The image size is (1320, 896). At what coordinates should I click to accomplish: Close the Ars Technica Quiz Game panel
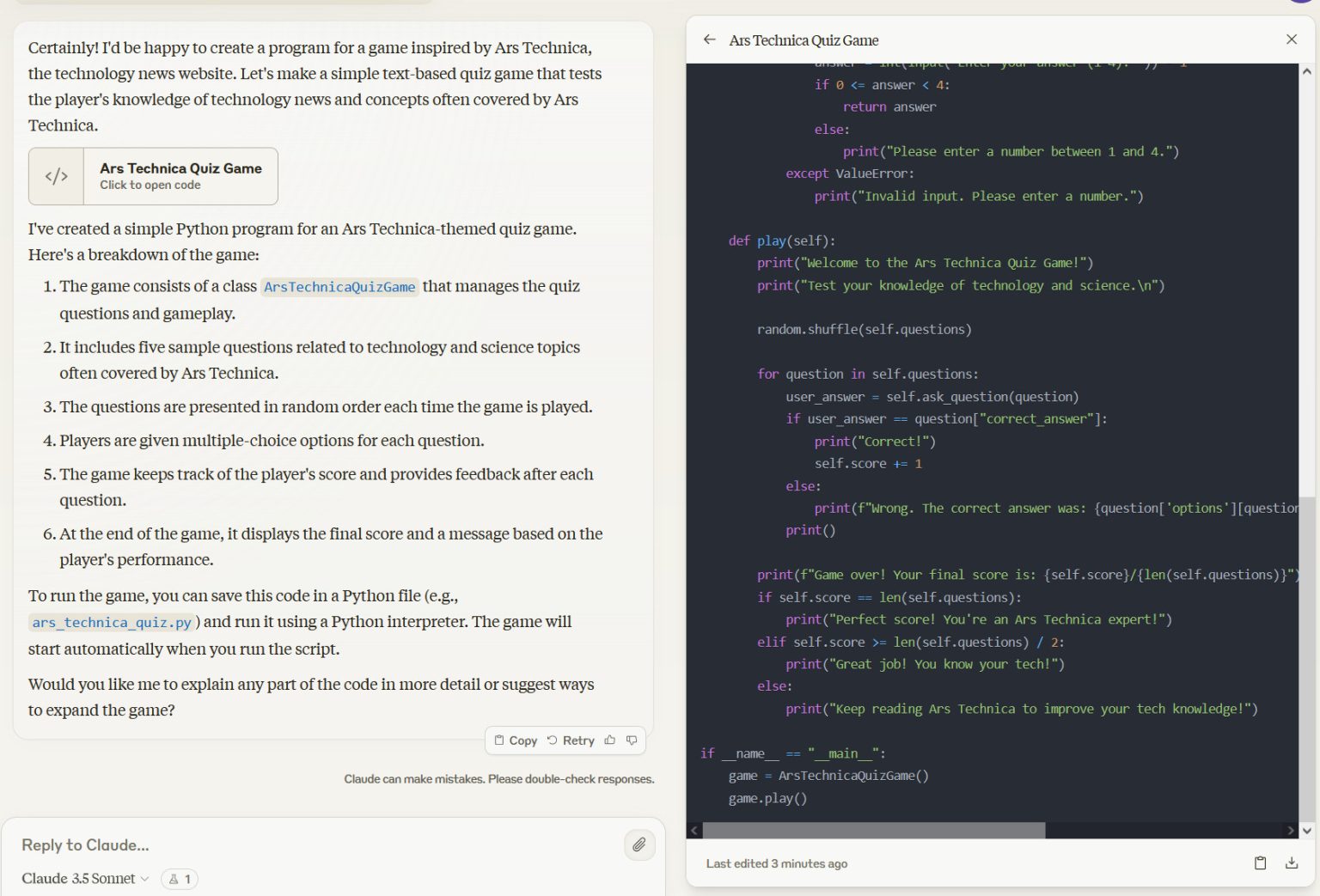(x=1291, y=40)
